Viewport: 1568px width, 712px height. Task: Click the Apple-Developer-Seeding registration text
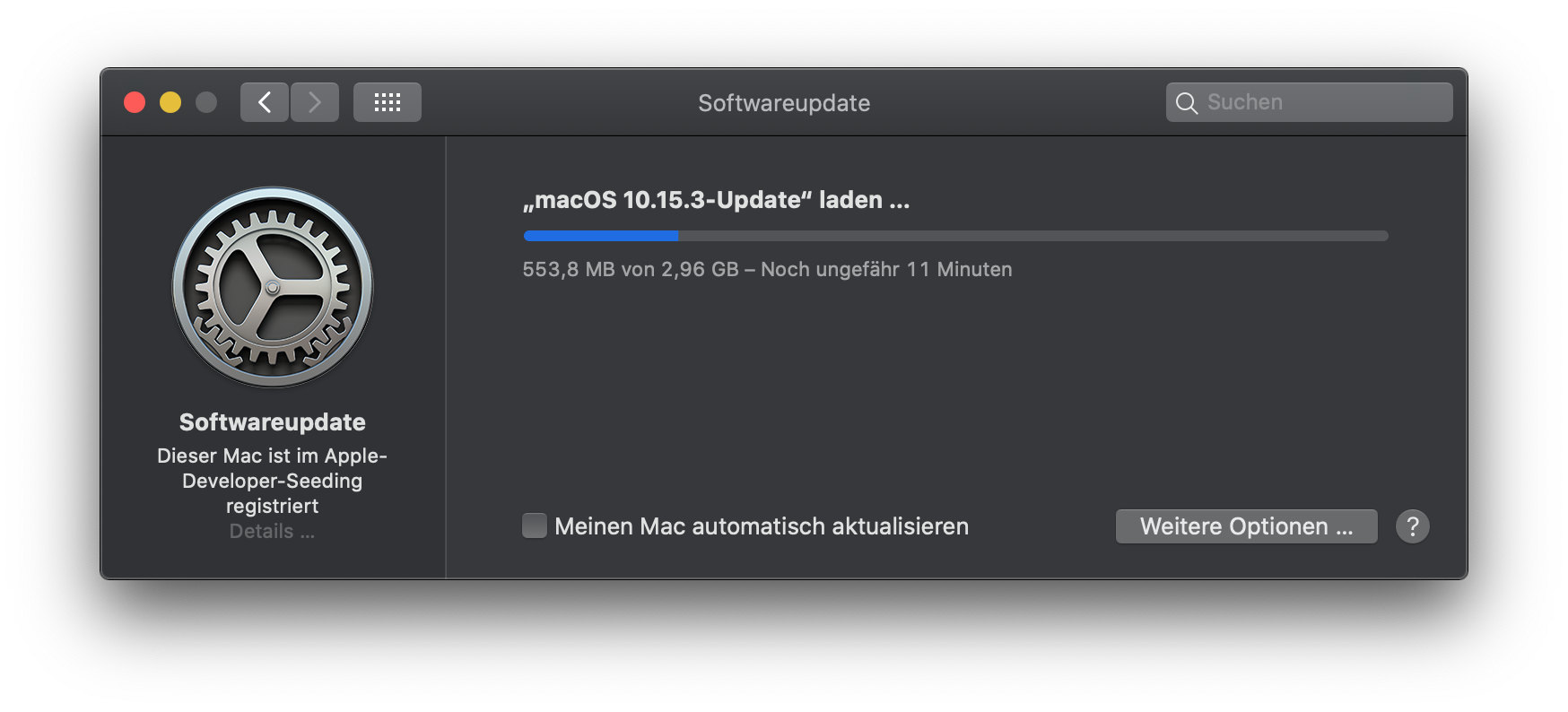coord(273,481)
